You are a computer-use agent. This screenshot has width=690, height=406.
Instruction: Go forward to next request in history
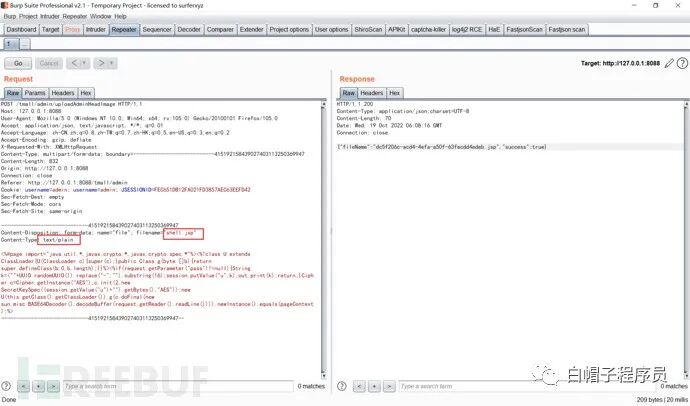tap(101, 63)
